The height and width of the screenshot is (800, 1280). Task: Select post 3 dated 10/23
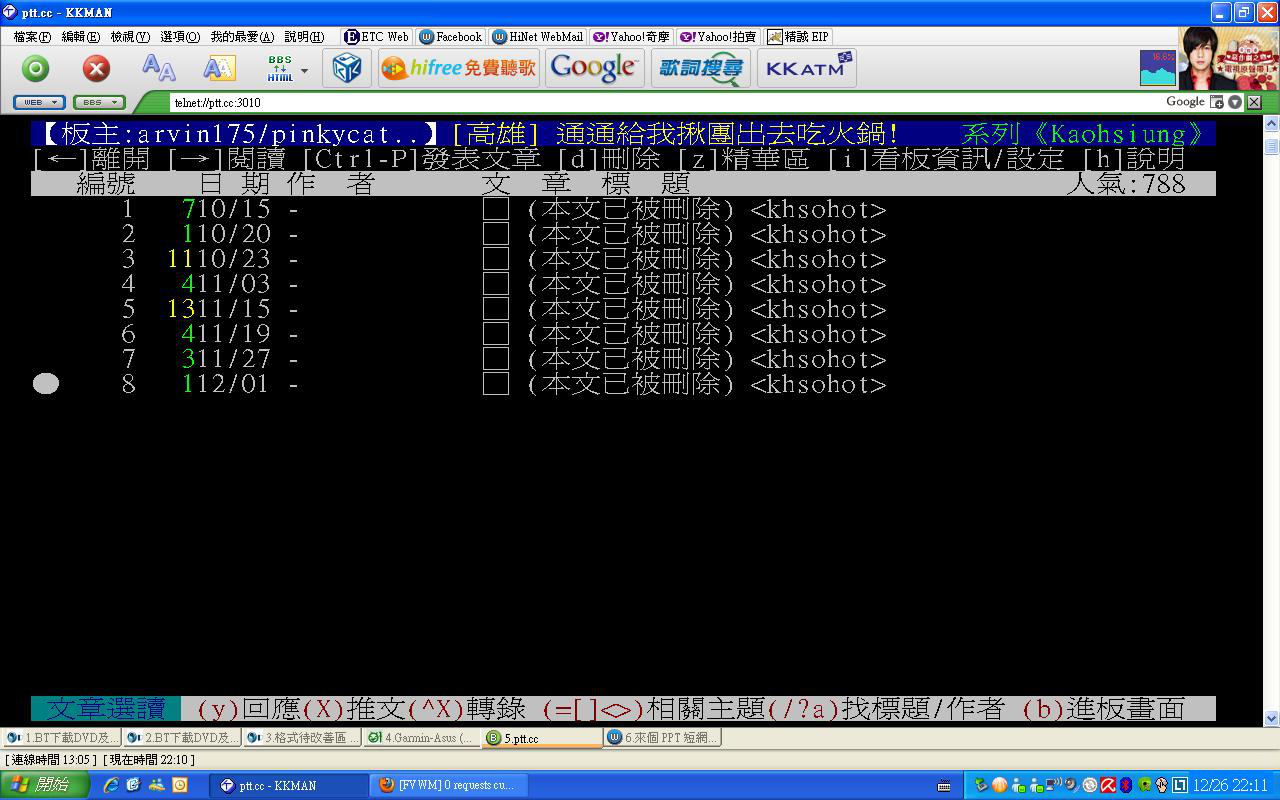point(623,260)
